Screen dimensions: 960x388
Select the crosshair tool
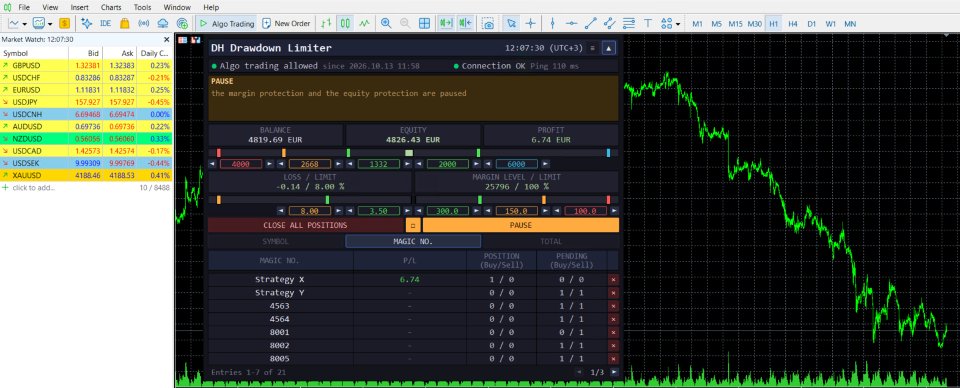[530, 23]
